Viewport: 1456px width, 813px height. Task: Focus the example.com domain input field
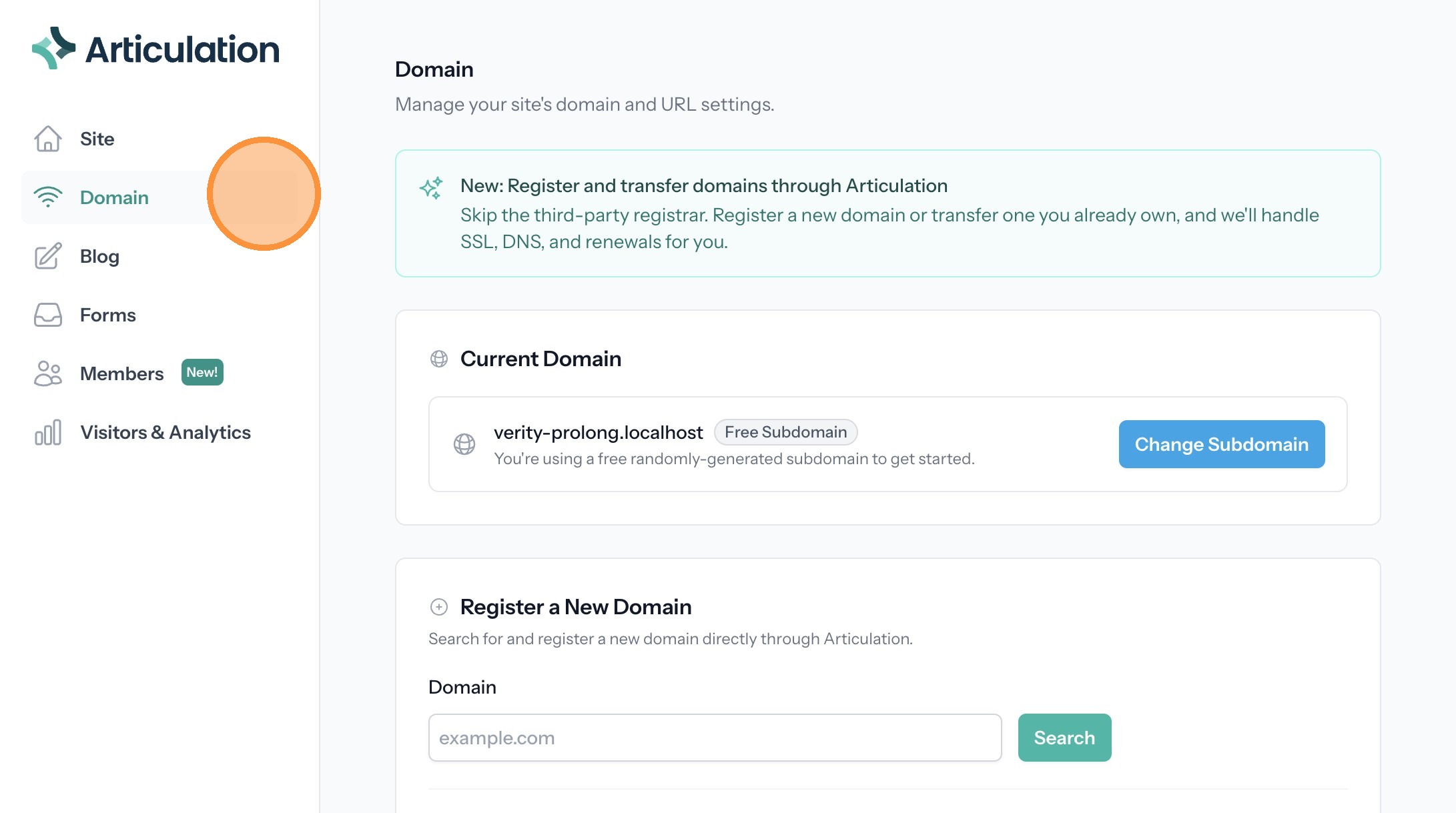coord(715,738)
